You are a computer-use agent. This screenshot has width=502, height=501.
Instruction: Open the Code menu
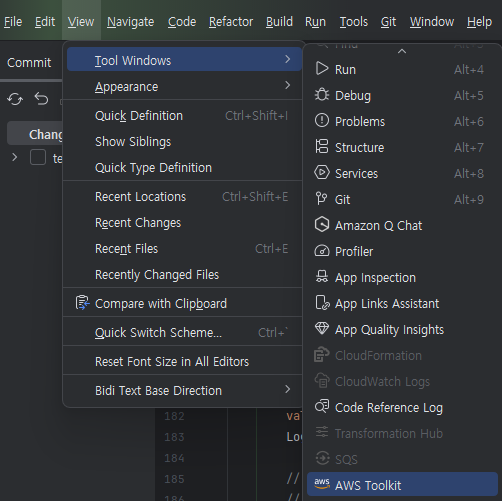pos(182,22)
